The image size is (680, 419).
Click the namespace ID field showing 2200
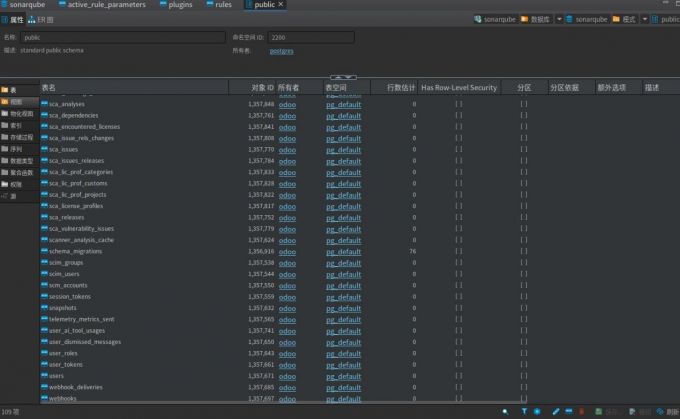[311, 37]
